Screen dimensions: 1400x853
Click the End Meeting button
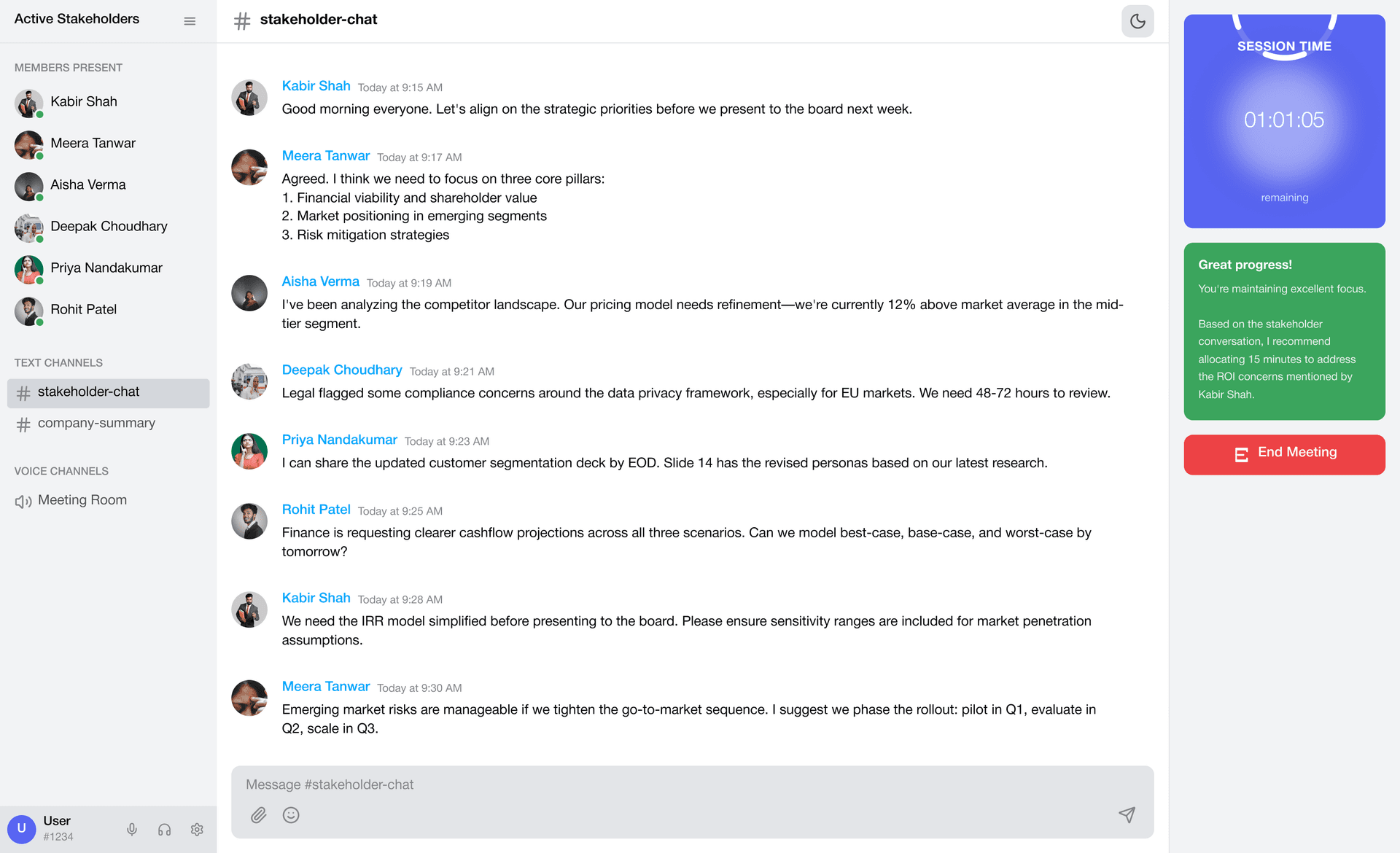click(1284, 454)
